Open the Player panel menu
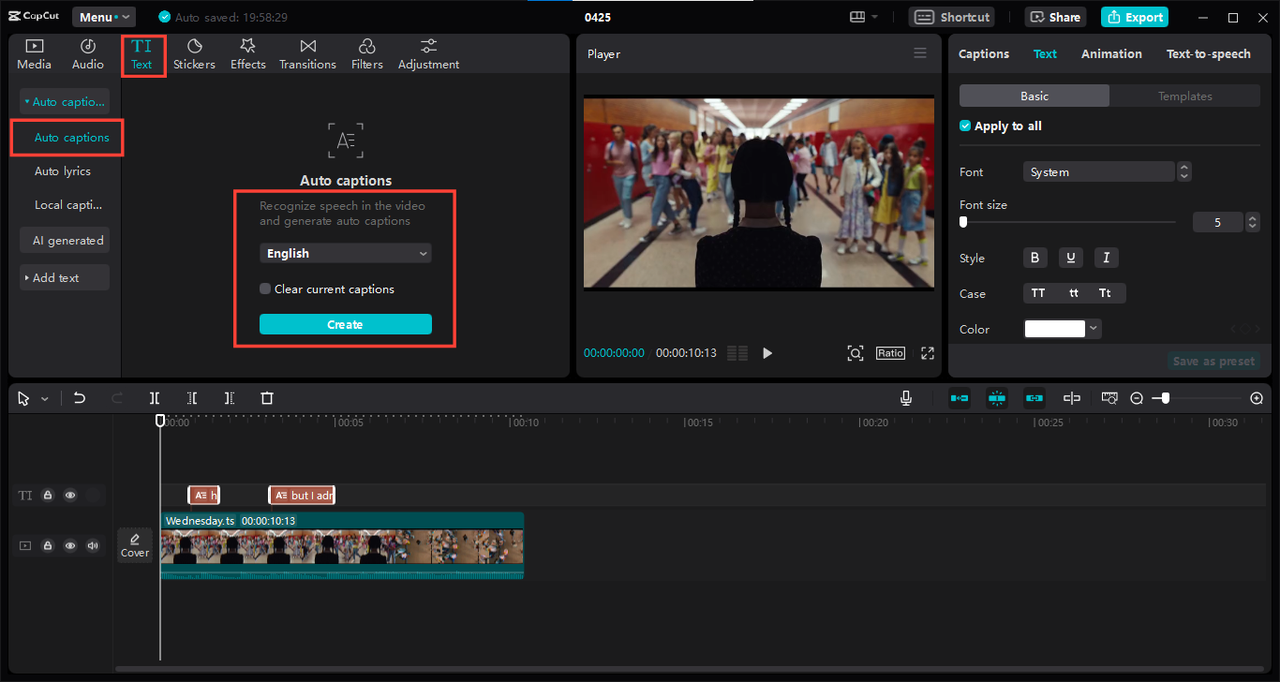 [x=920, y=53]
